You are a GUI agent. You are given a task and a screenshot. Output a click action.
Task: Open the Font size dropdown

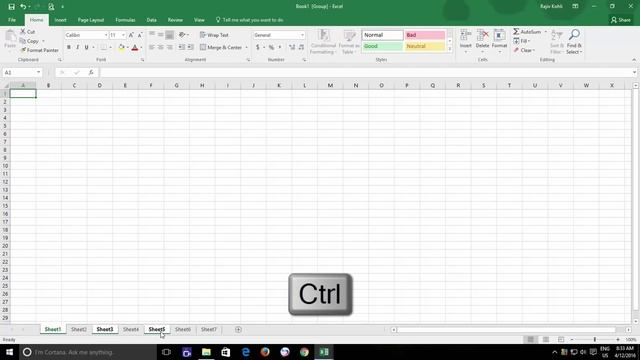coord(123,35)
